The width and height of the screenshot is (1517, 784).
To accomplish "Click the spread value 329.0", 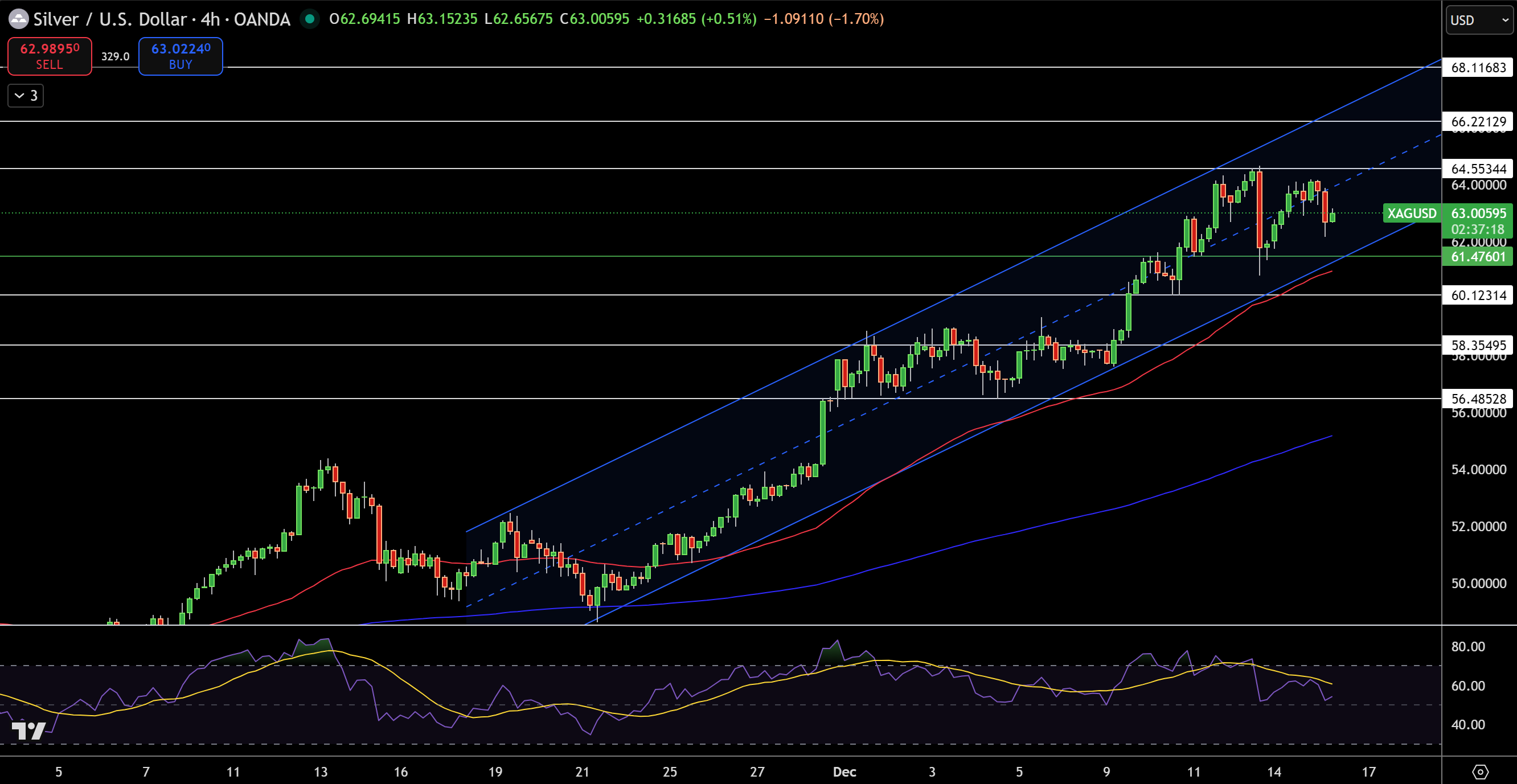I will click(x=116, y=56).
